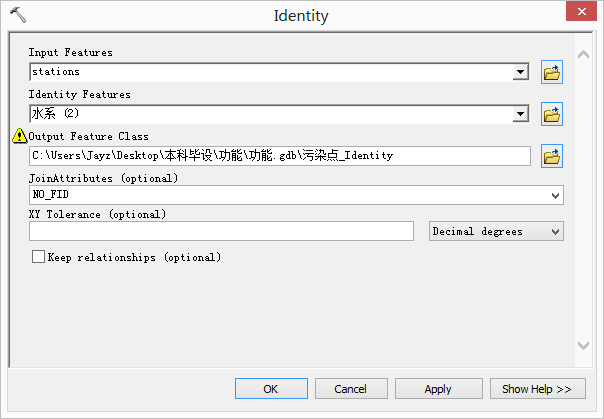Image resolution: width=604 pixels, height=419 pixels.
Task: Click the Output Feature Class path field
Action: pos(280,156)
